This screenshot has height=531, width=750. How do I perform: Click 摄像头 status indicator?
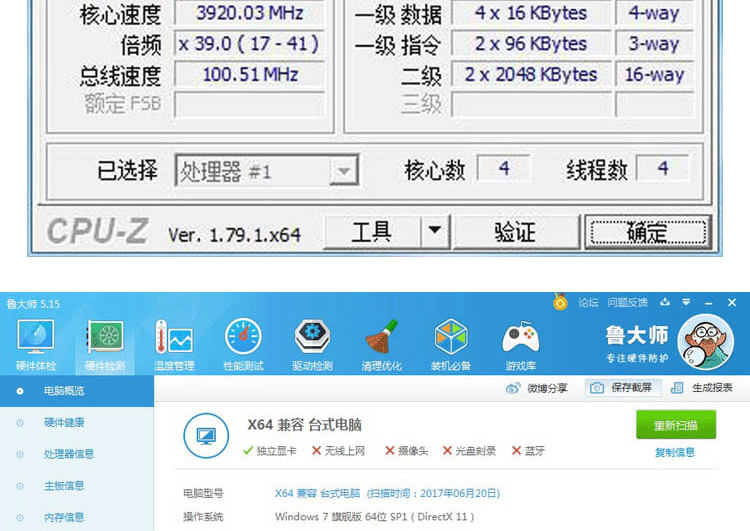tap(407, 451)
